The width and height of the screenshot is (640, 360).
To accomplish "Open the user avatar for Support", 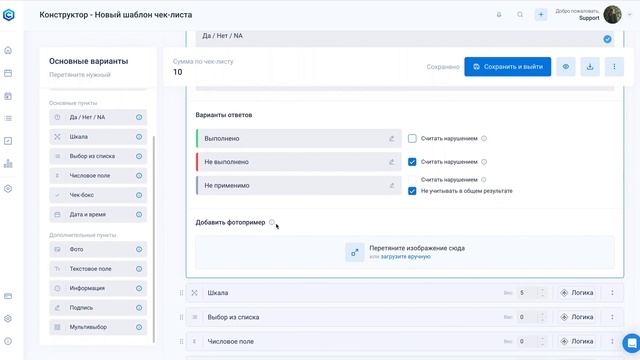I will (612, 15).
